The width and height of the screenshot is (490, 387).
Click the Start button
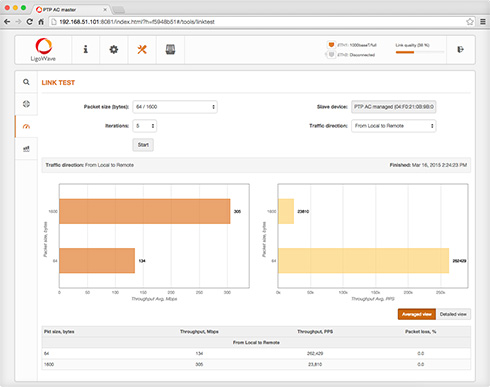pyautogui.click(x=143, y=145)
